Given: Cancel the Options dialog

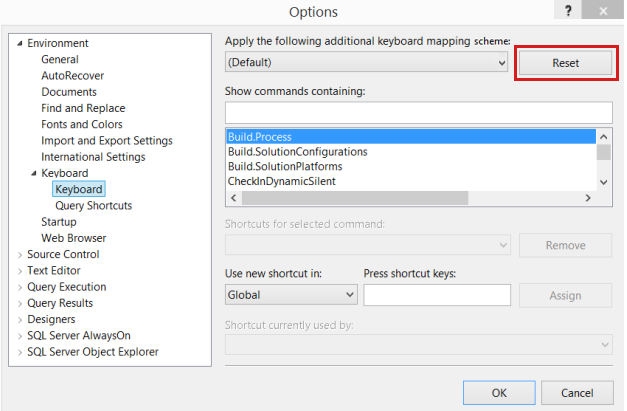Looking at the screenshot, I should pyautogui.click(x=577, y=393).
